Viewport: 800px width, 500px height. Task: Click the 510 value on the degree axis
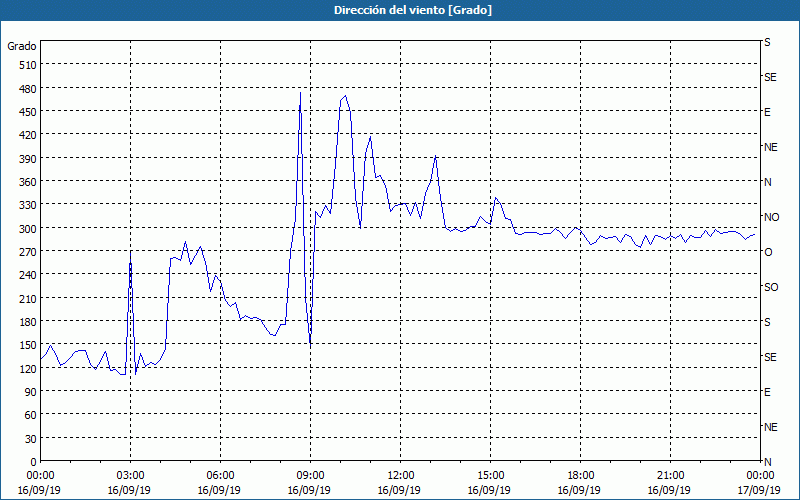(28, 65)
